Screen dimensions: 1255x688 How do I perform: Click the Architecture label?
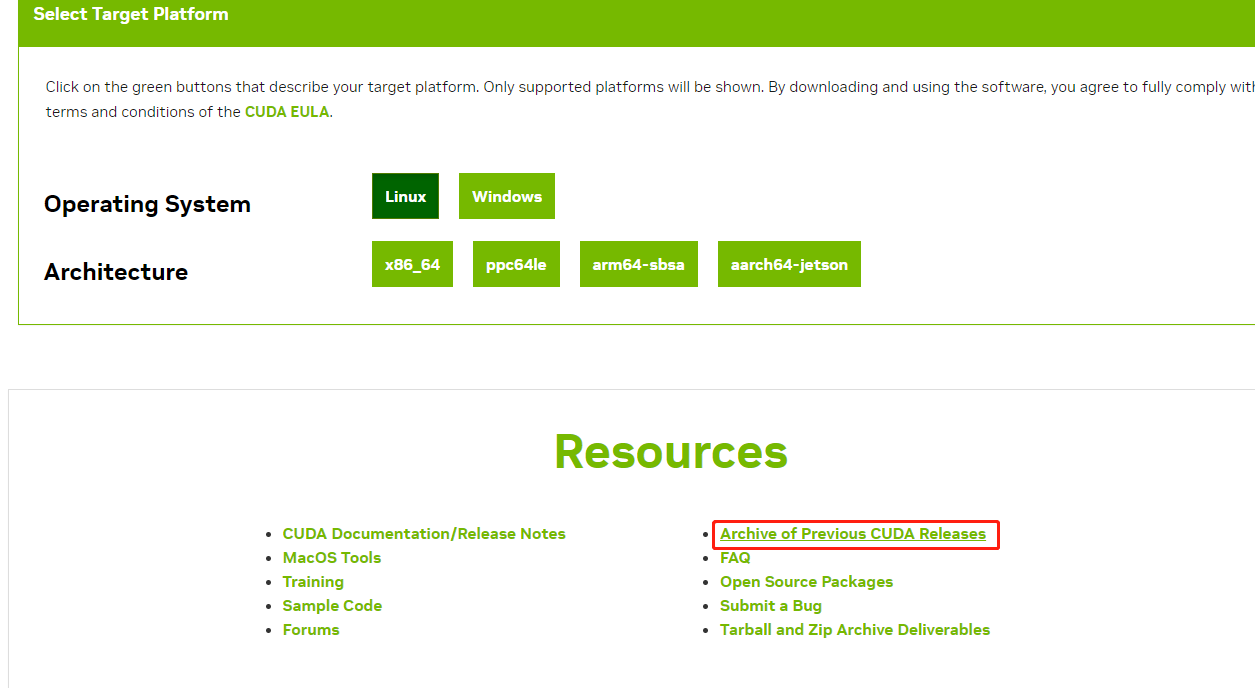click(116, 272)
